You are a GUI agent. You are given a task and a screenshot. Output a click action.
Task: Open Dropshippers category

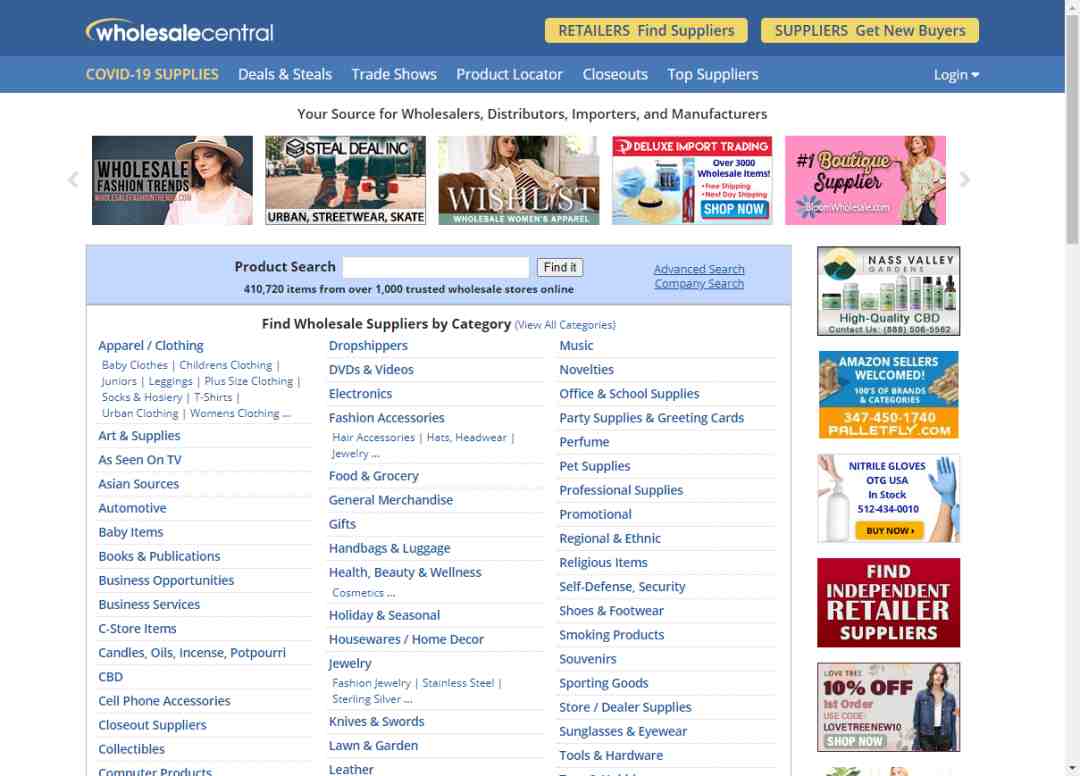(x=368, y=346)
